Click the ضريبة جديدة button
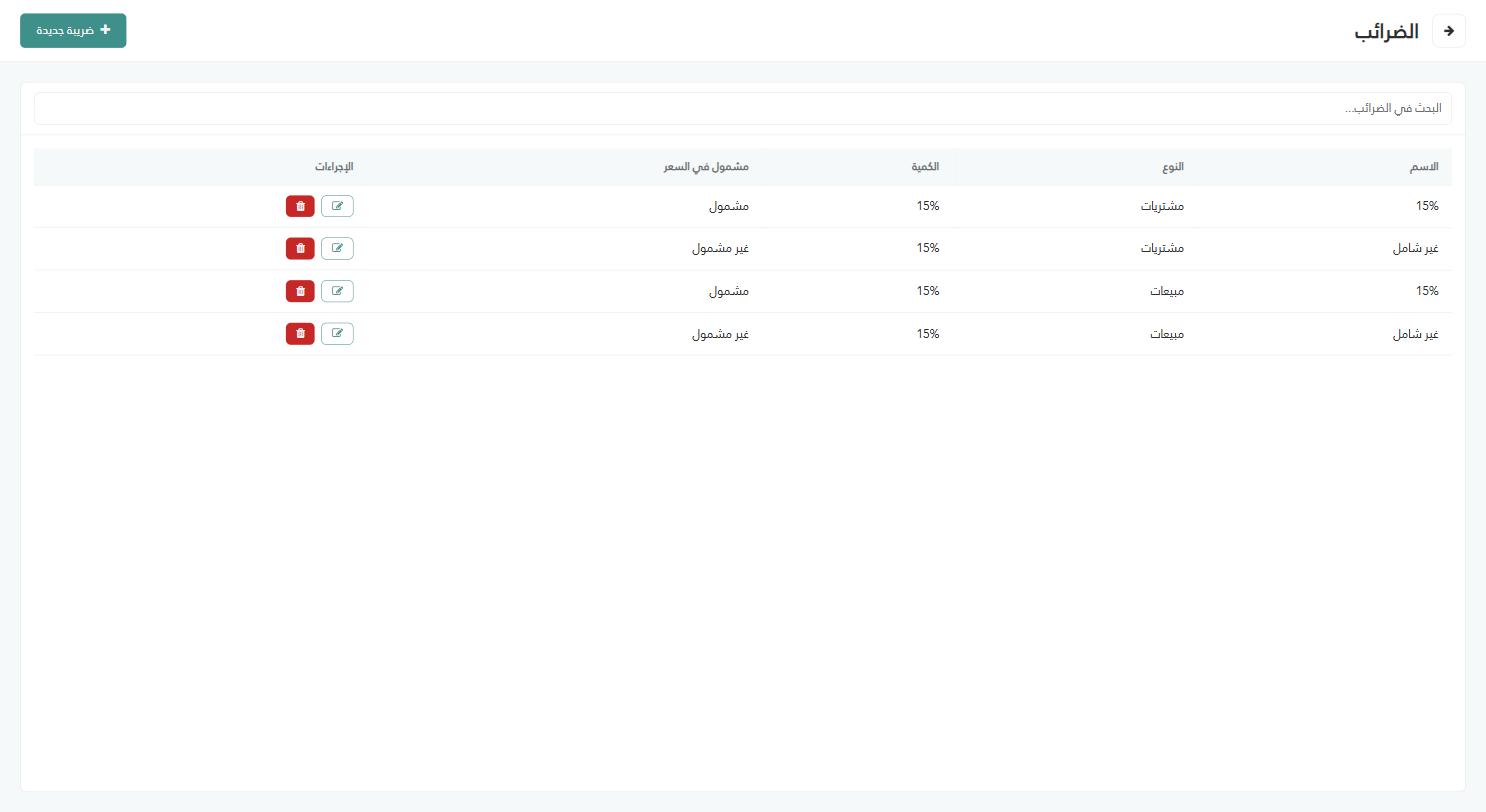Viewport: 1486px width, 812px height. [73, 31]
